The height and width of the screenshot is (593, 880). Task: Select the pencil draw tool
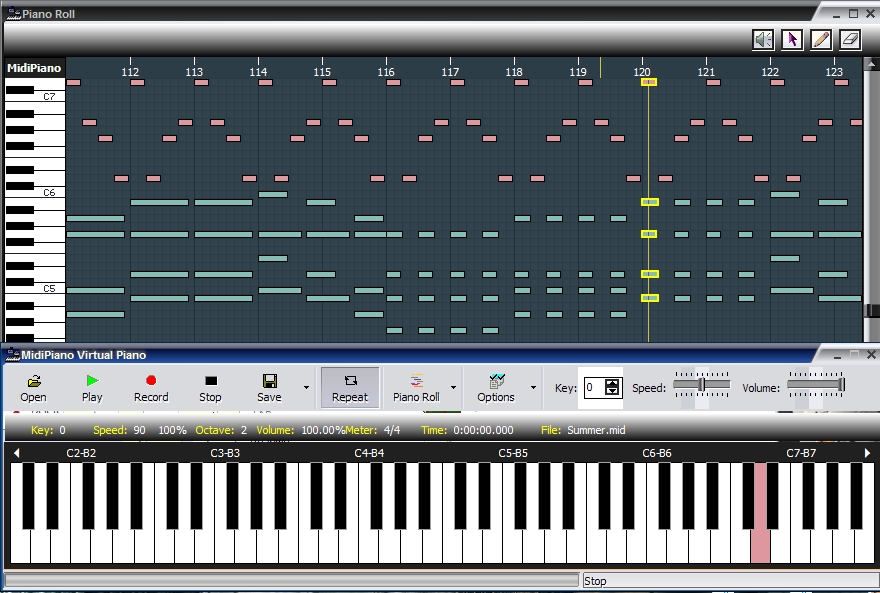(x=821, y=40)
